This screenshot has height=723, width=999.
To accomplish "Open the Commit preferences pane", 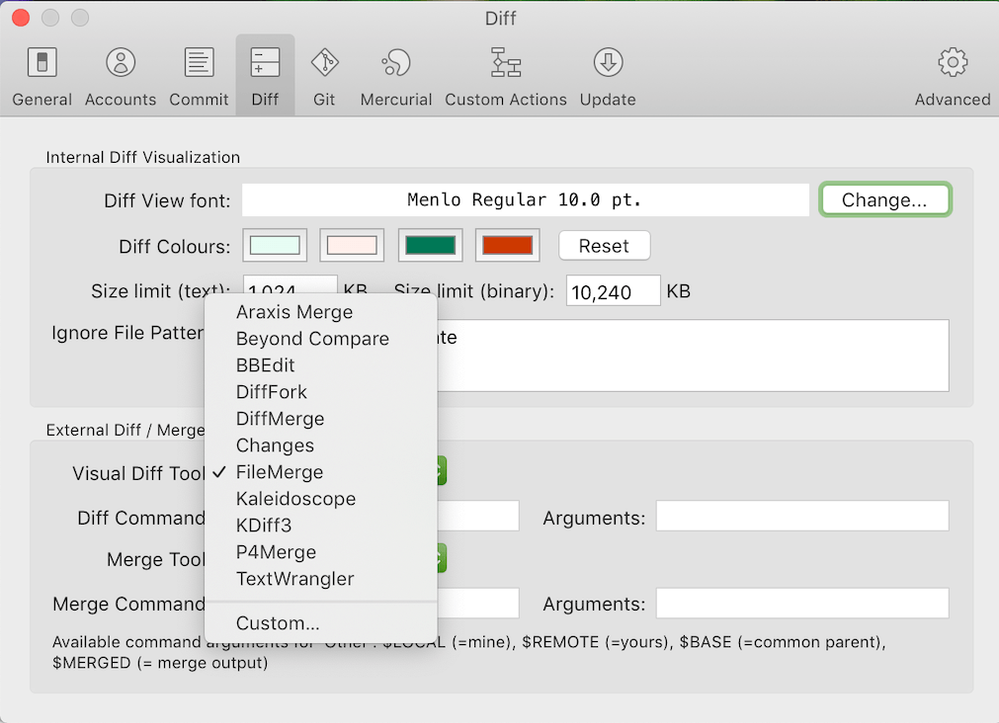I will point(199,76).
